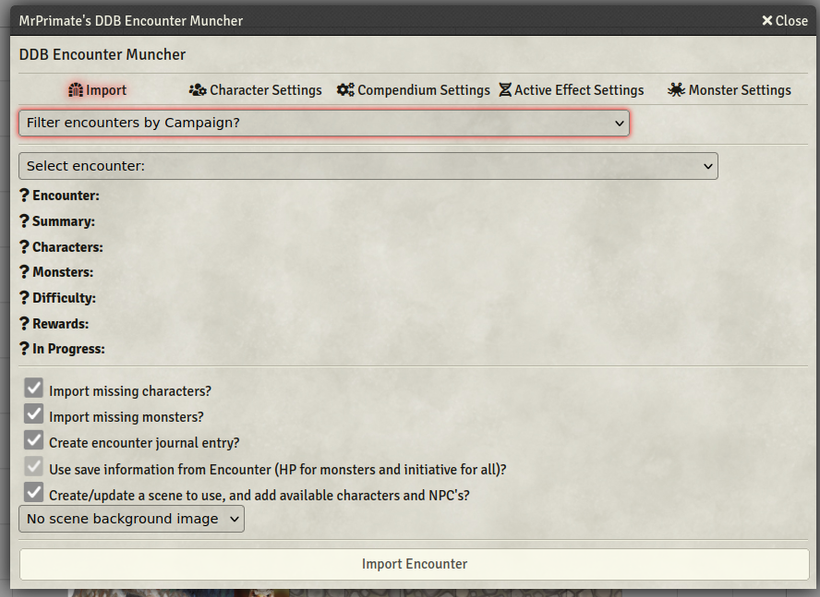This screenshot has width=820, height=597.
Task: Switch to the Import tab
Action: click(x=97, y=90)
